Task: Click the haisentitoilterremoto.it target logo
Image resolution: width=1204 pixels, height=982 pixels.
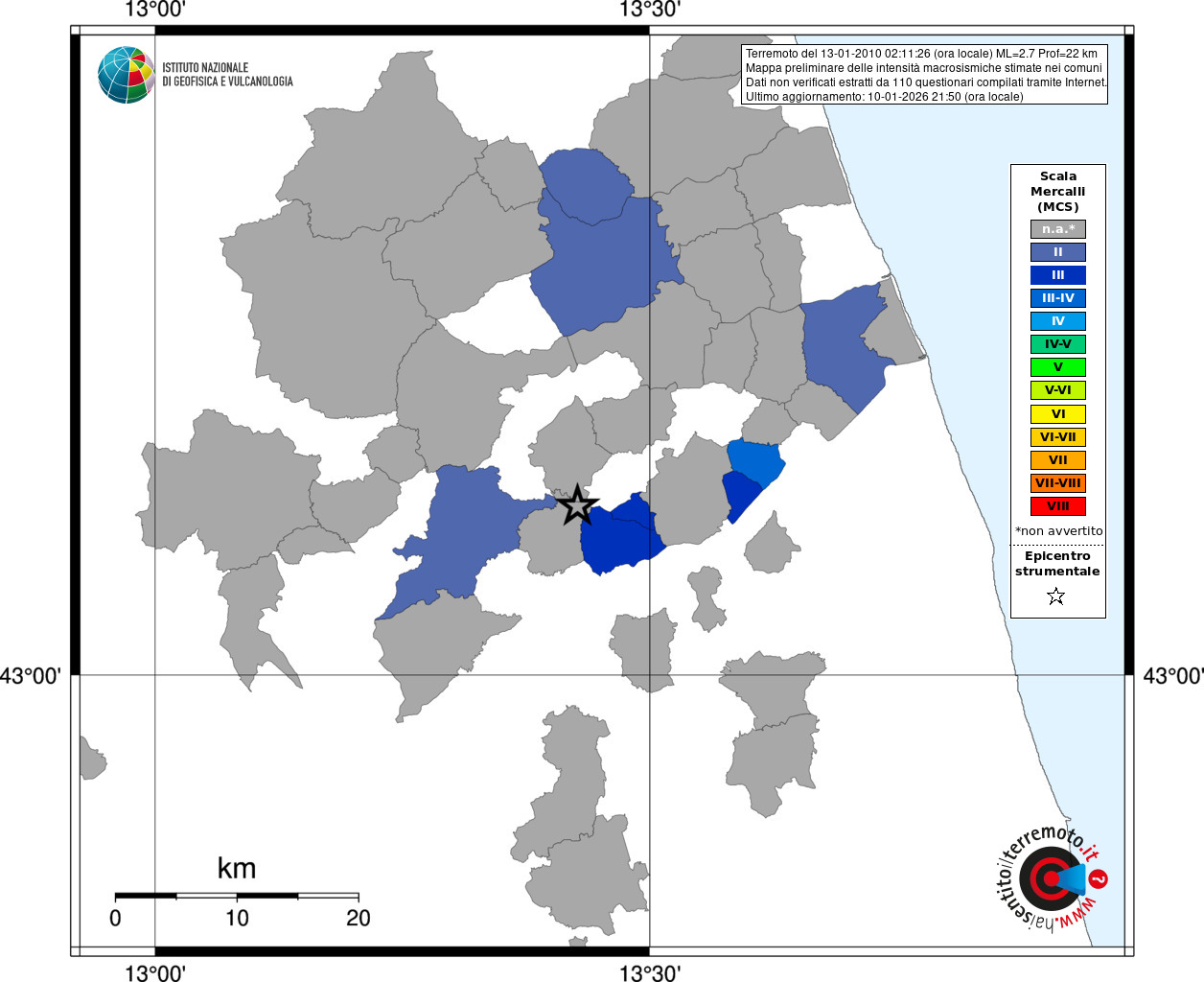Action: [1053, 877]
